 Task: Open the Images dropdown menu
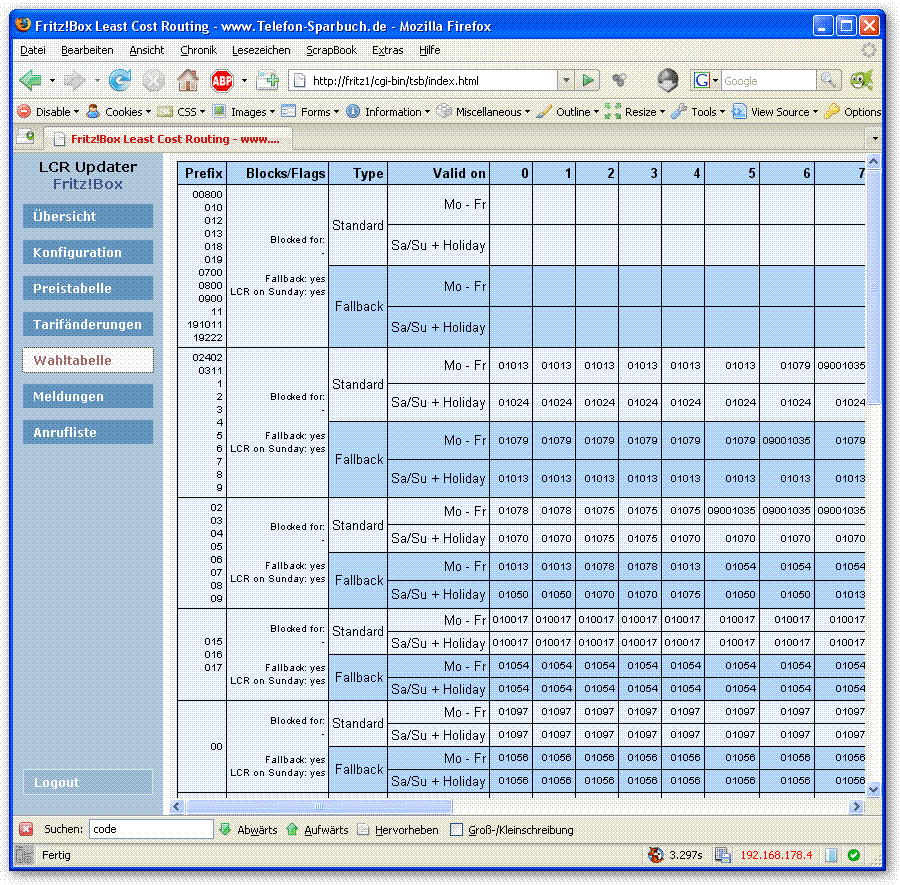[x=243, y=111]
